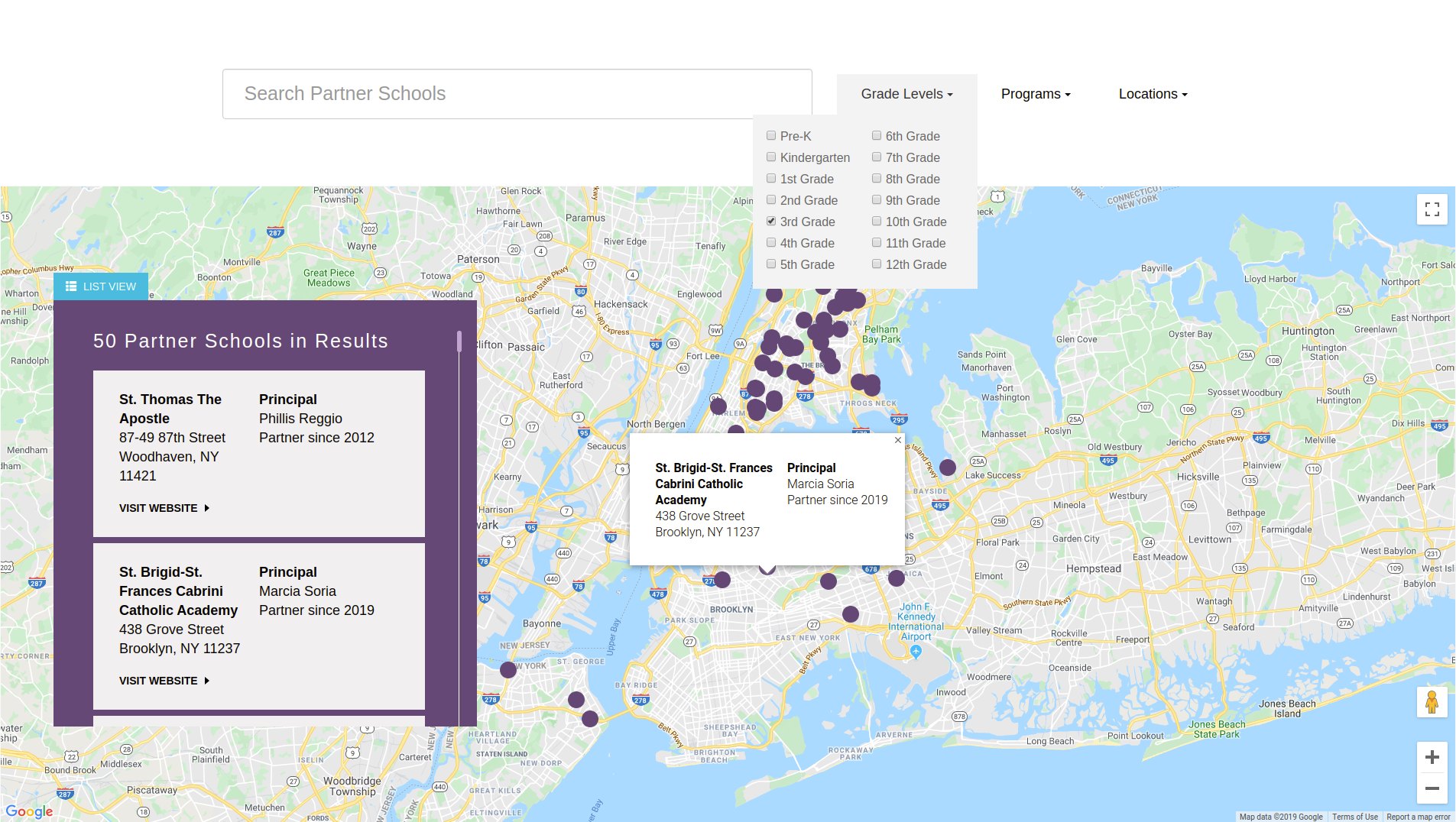Image resolution: width=1456 pixels, height=822 pixels.
Task: Click Marcia Soria name in map popup
Action: pos(820,484)
